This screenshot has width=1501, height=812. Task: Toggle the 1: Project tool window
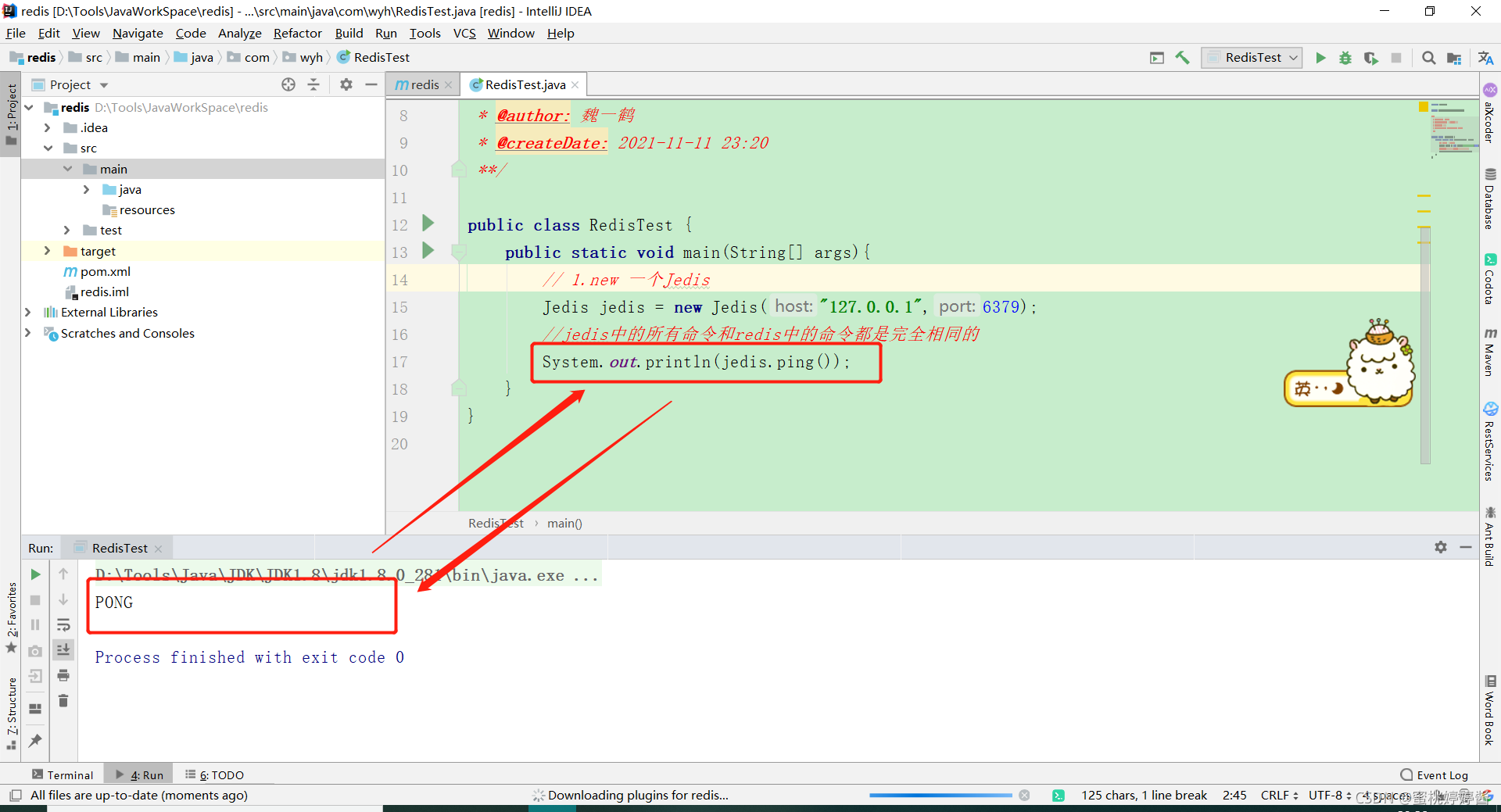click(x=11, y=114)
